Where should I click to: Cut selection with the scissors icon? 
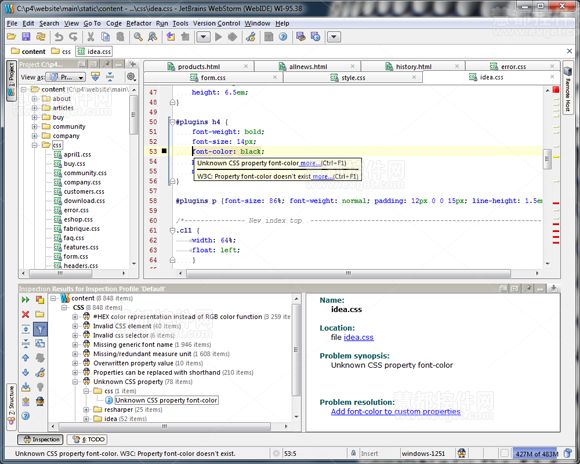pos(90,37)
